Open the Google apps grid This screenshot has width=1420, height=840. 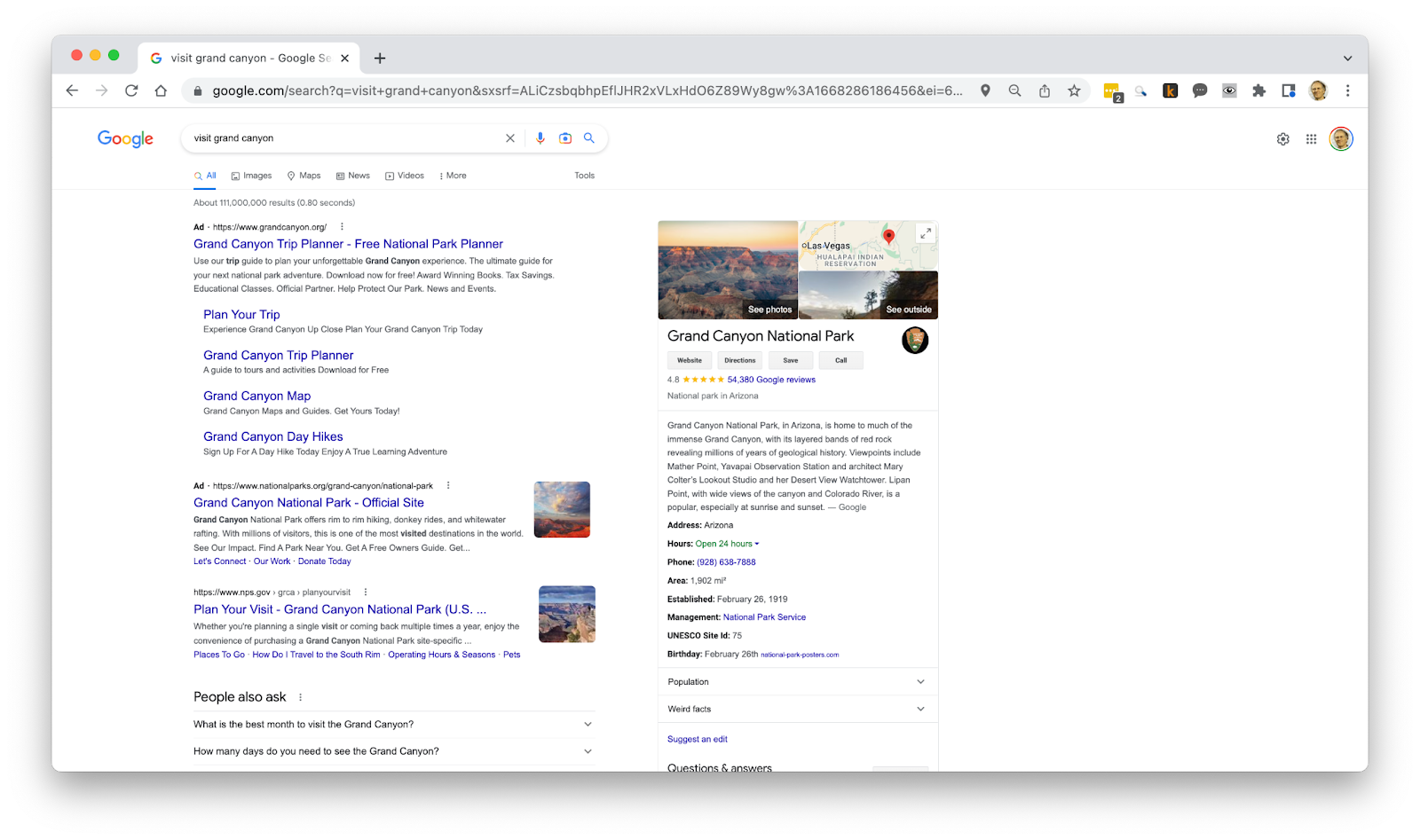(1311, 139)
